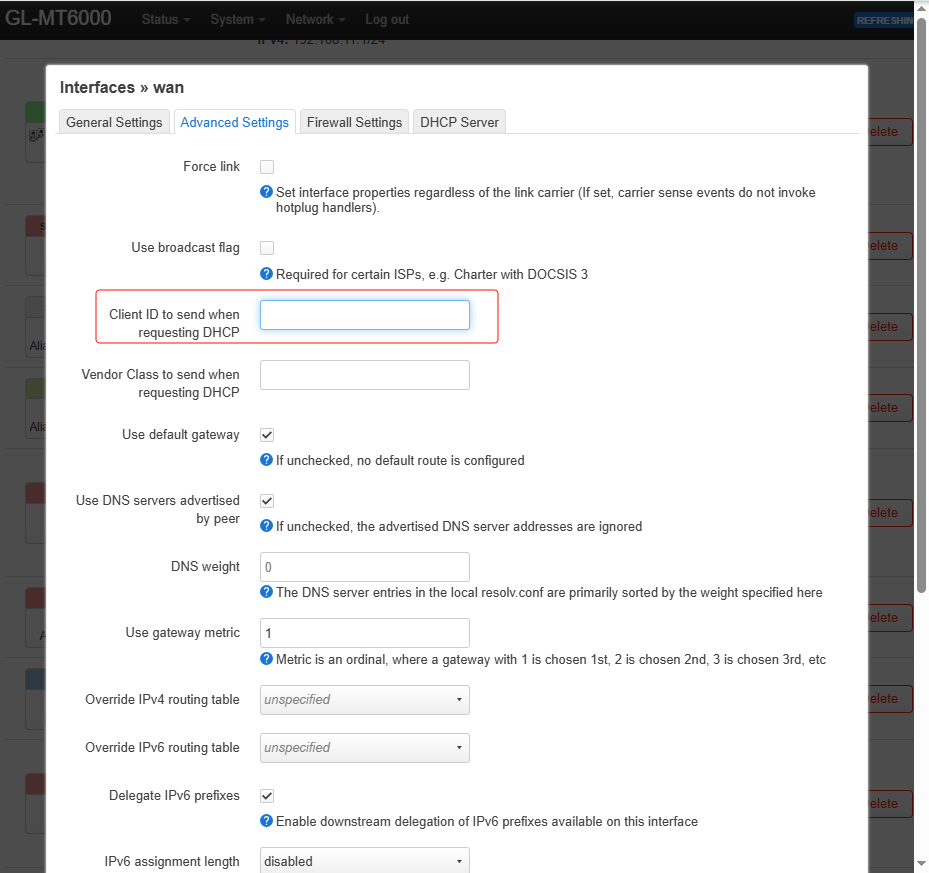Click help icon under Use broadcast flag
Screen dimensions: 929x873
click(x=267, y=274)
